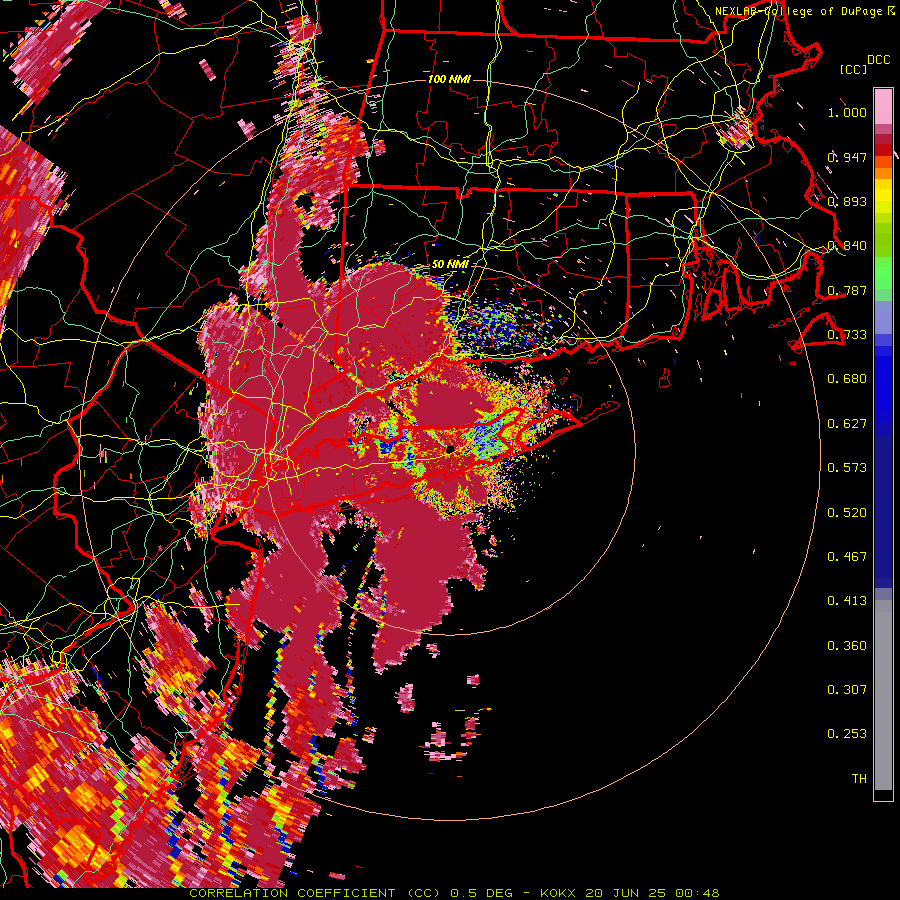Click the 0.787 scale value
Image resolution: width=900 pixels, height=900 pixels.
(847, 290)
